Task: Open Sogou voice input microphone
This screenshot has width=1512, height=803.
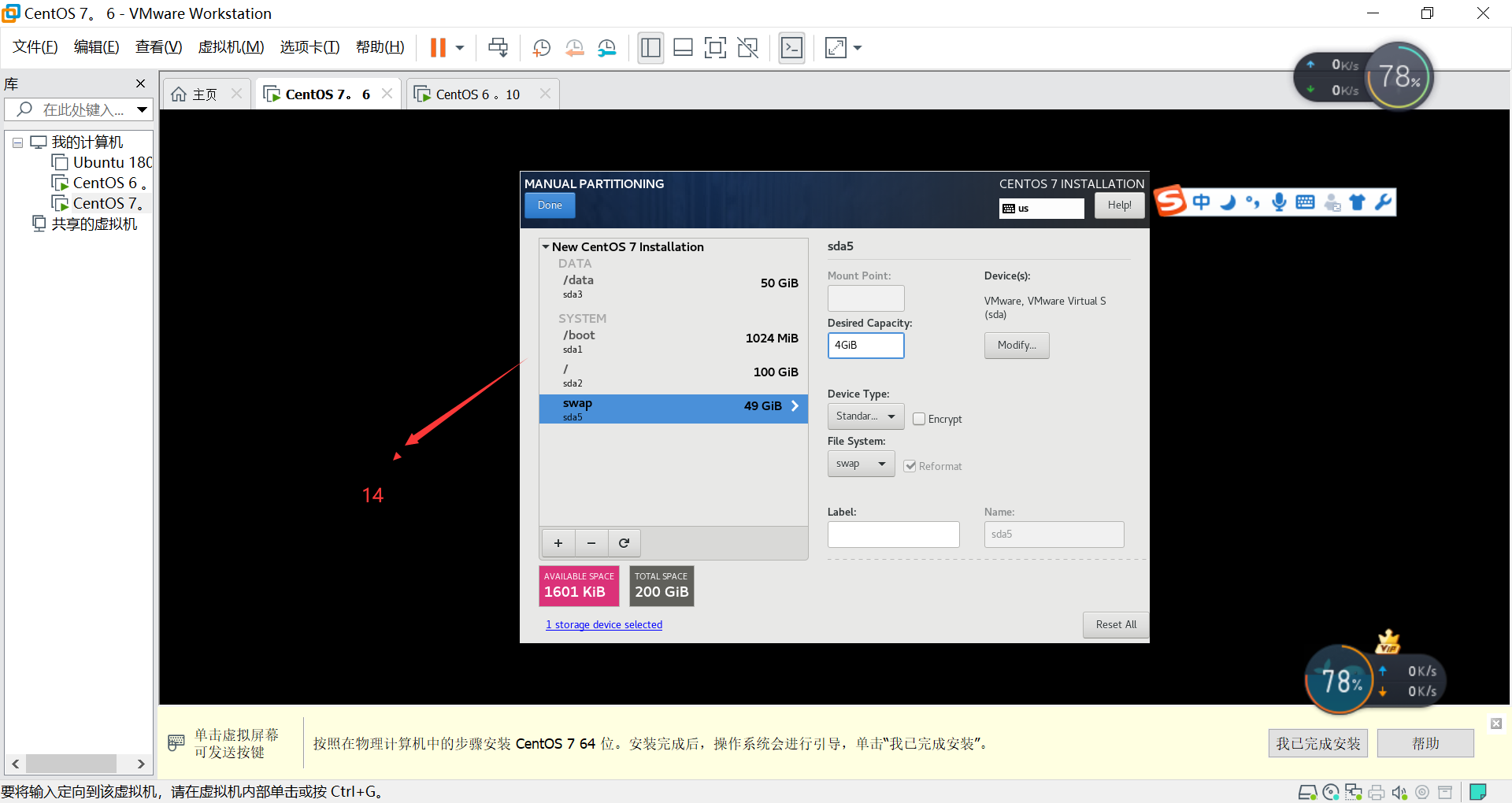Action: click(1279, 202)
